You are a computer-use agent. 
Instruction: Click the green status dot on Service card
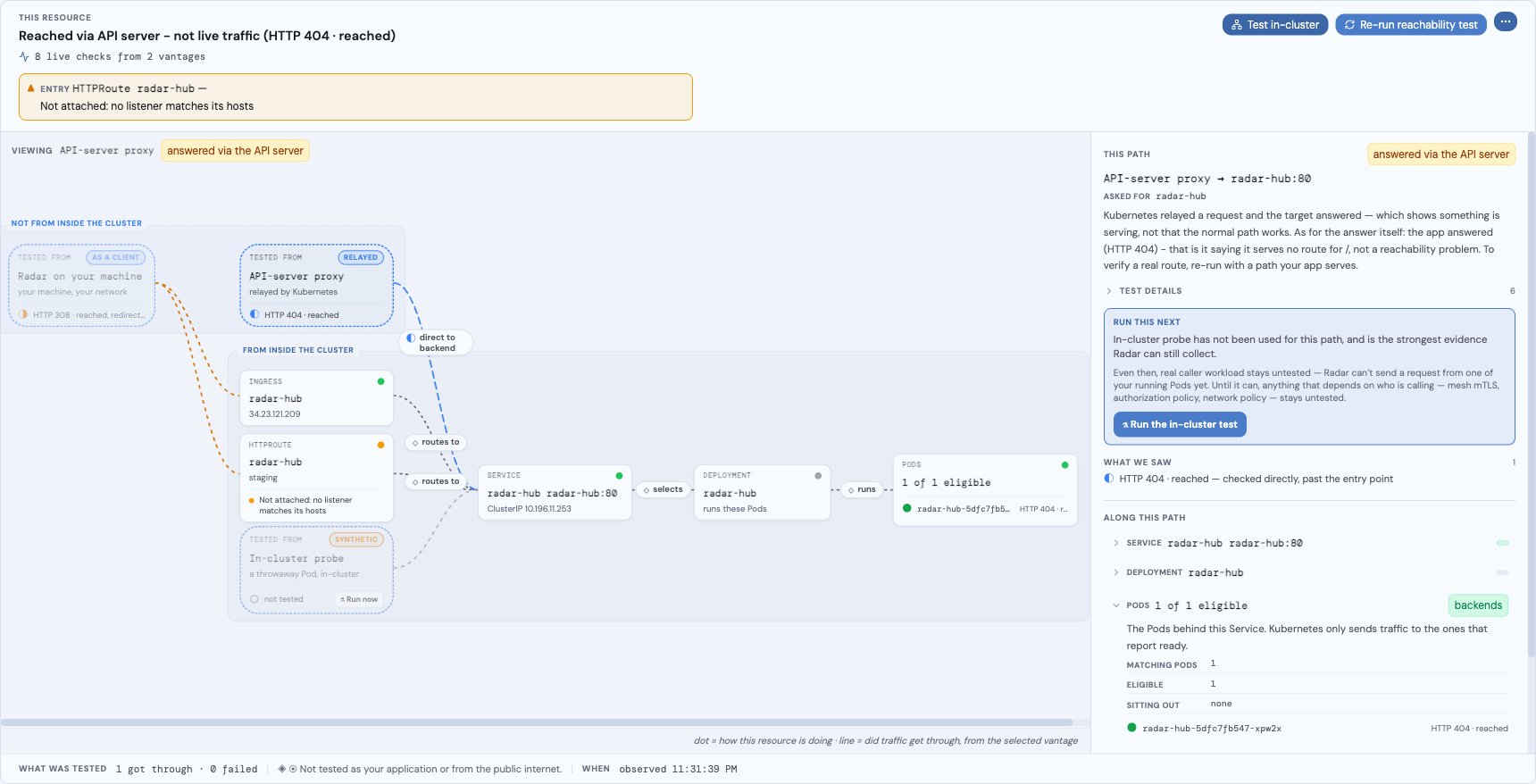pos(619,476)
